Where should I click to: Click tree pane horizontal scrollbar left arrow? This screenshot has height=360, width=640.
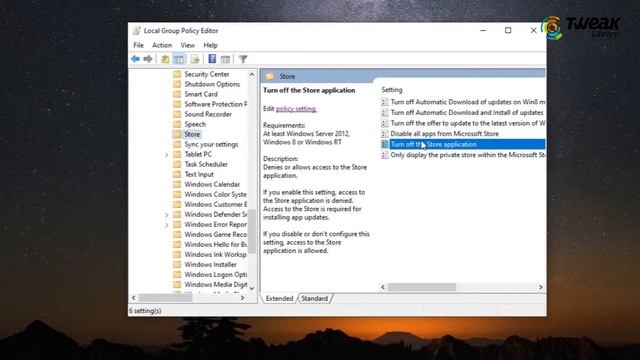click(x=133, y=298)
